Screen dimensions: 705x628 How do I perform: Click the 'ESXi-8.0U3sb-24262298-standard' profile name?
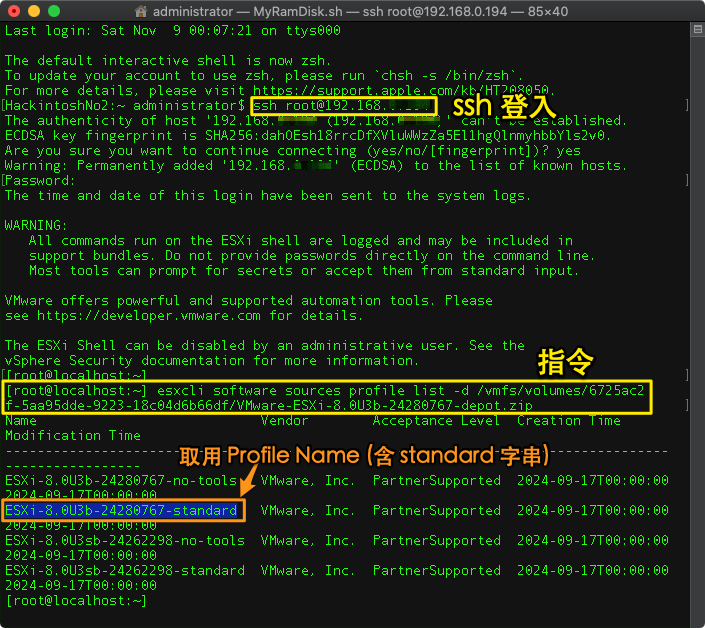click(125, 570)
